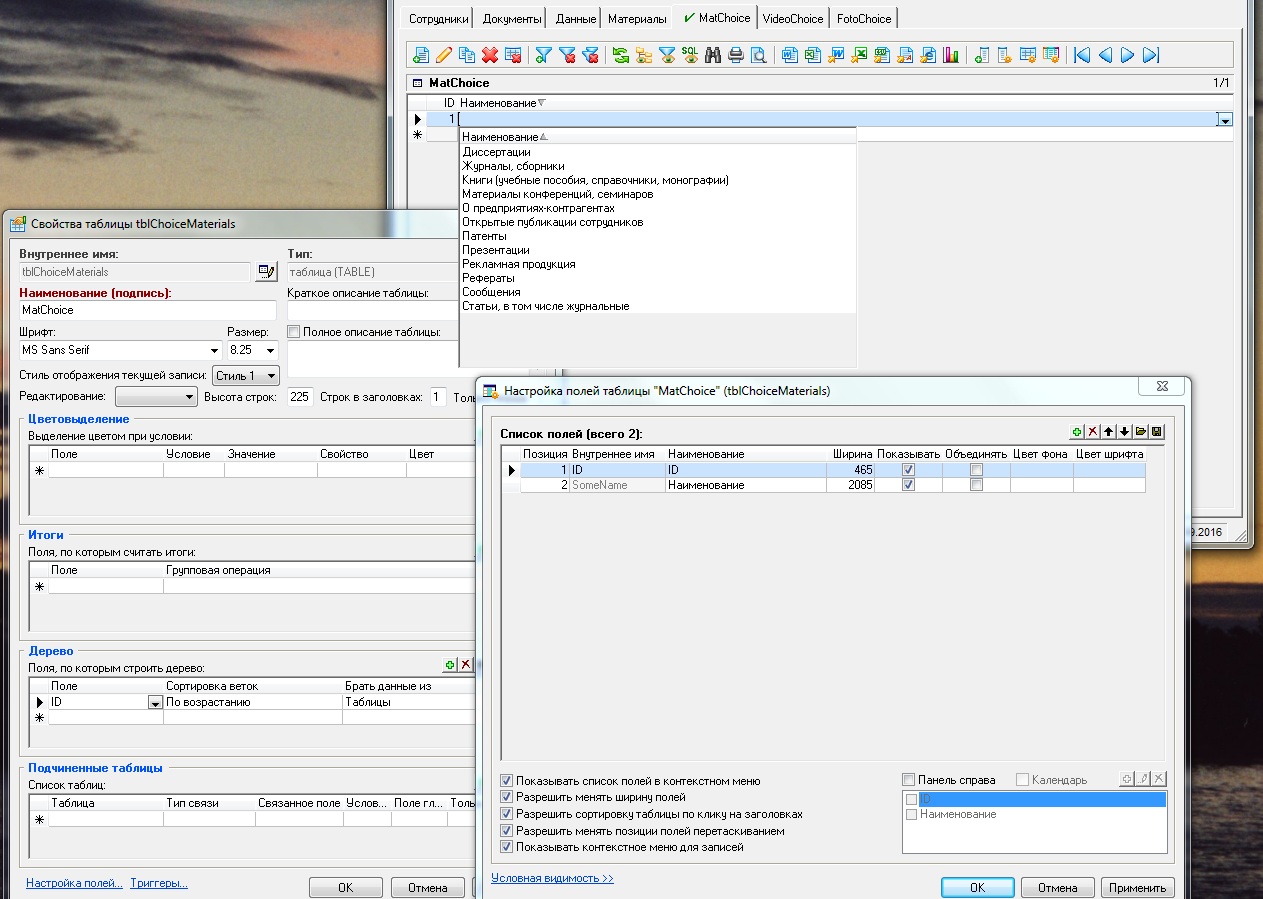1263x899 pixels.
Task: Enable the 'Панель справа' checkbox
Action: 908,780
